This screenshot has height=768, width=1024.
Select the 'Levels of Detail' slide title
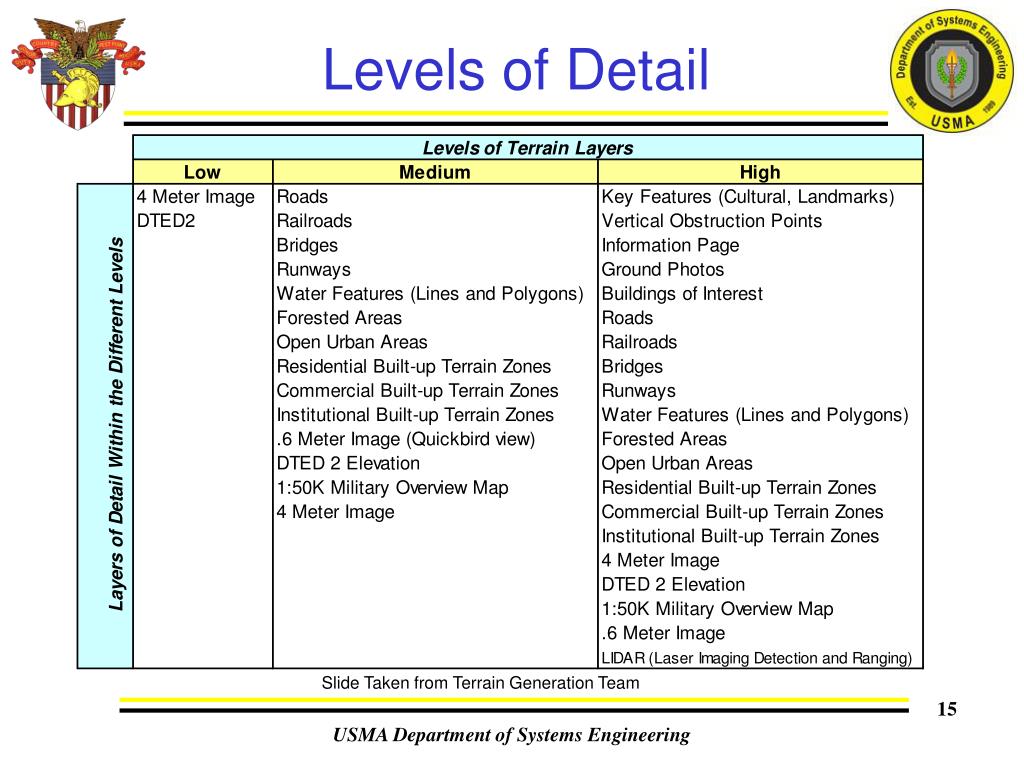516,69
